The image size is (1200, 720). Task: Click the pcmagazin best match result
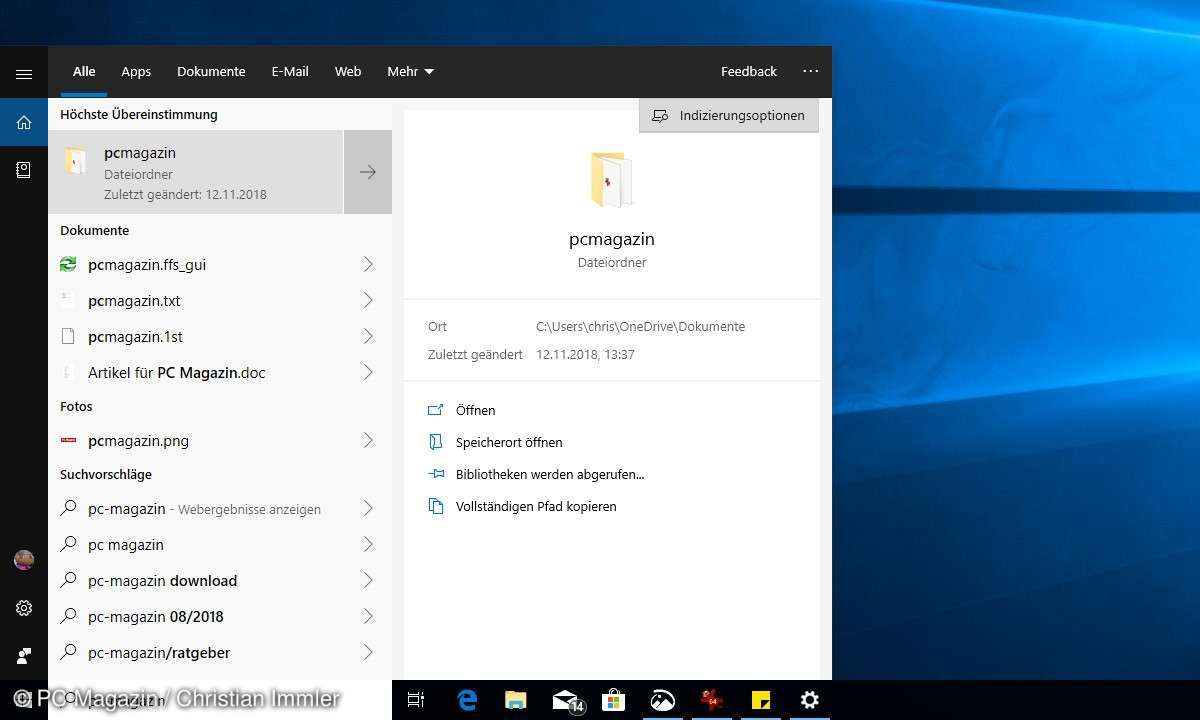(196, 172)
